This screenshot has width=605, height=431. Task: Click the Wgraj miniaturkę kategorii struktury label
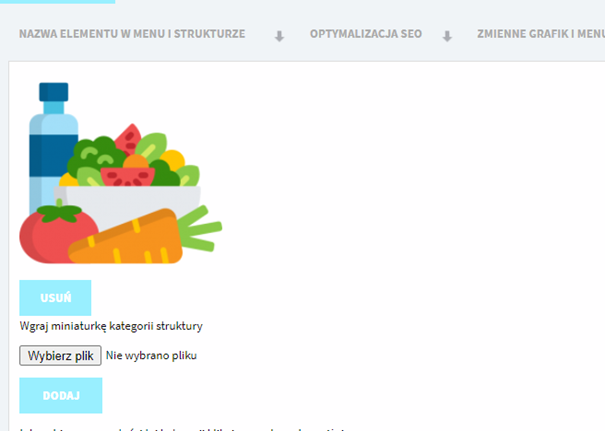pos(111,326)
